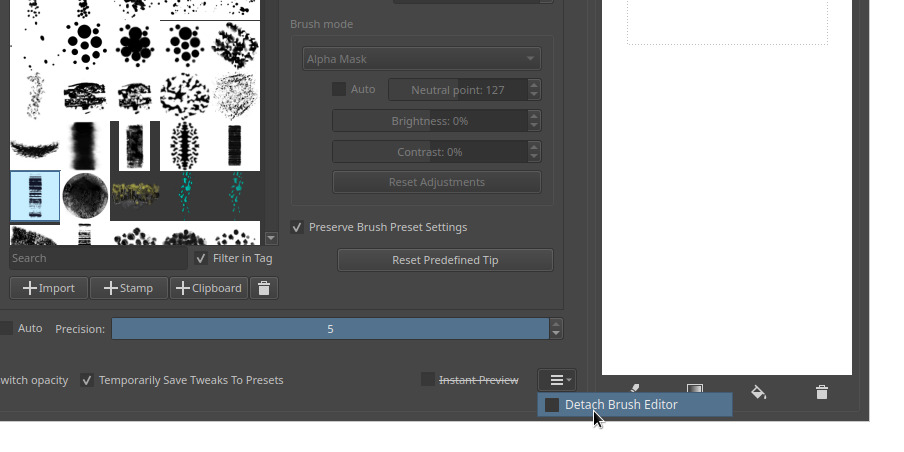Open the Alpha Mask brush mode dropdown
904x452 pixels.
tap(421, 59)
